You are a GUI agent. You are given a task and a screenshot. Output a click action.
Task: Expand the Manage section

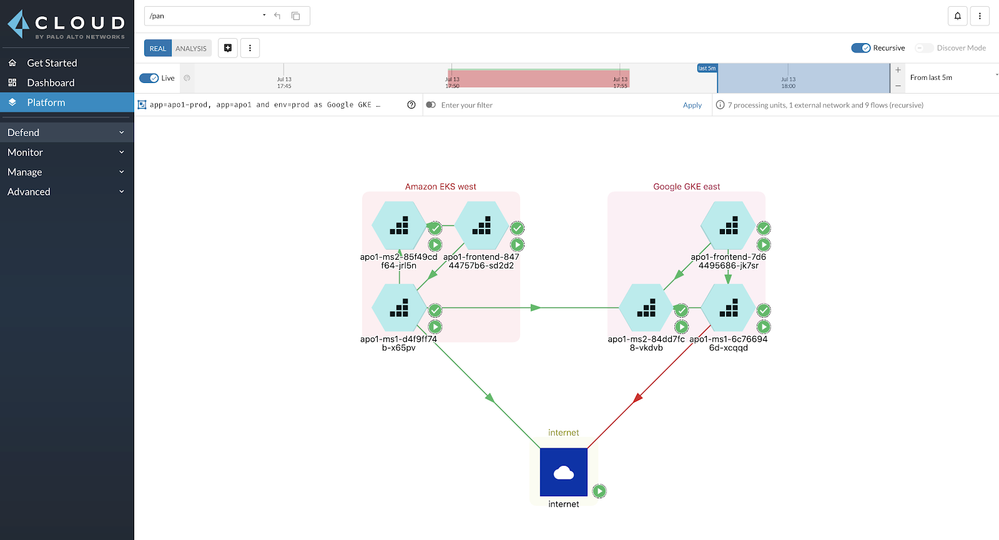point(67,172)
